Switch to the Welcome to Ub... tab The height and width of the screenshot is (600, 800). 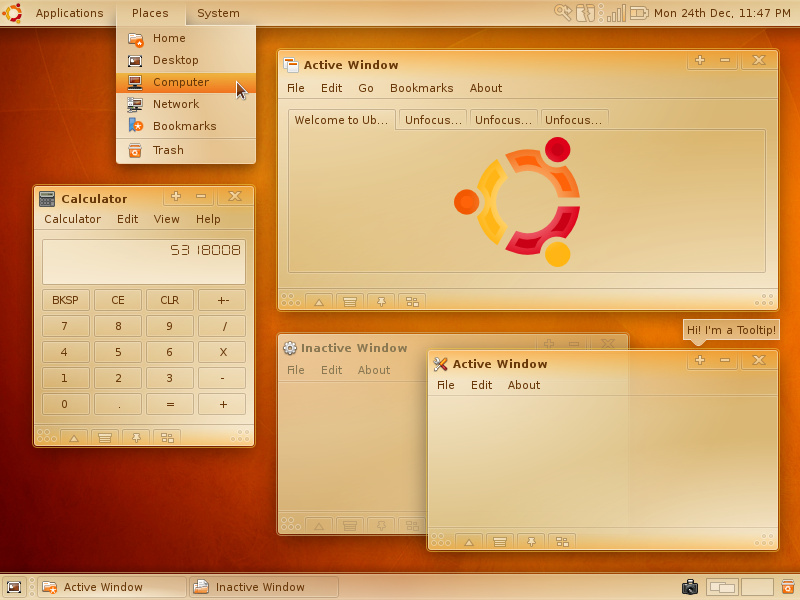click(341, 120)
